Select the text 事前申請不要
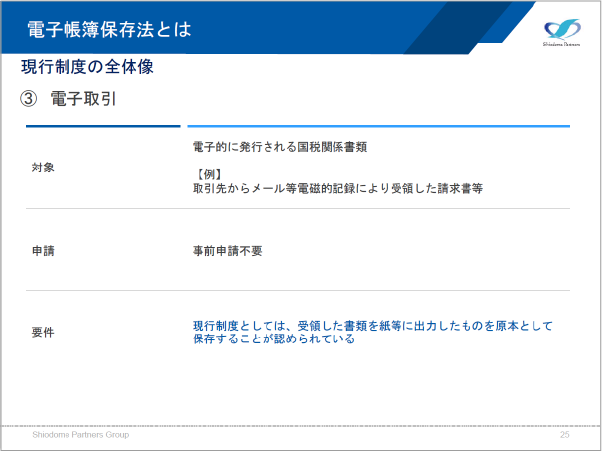This screenshot has height=451, width=602. point(228,251)
